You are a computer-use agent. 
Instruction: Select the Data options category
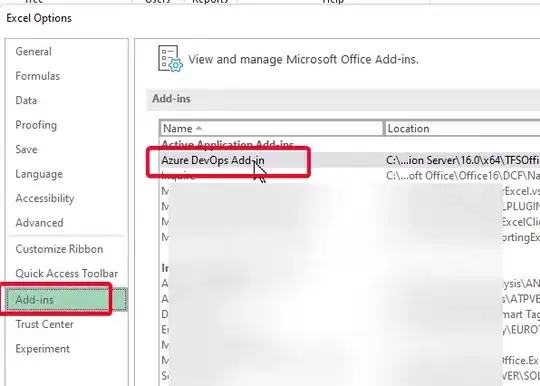point(26,101)
